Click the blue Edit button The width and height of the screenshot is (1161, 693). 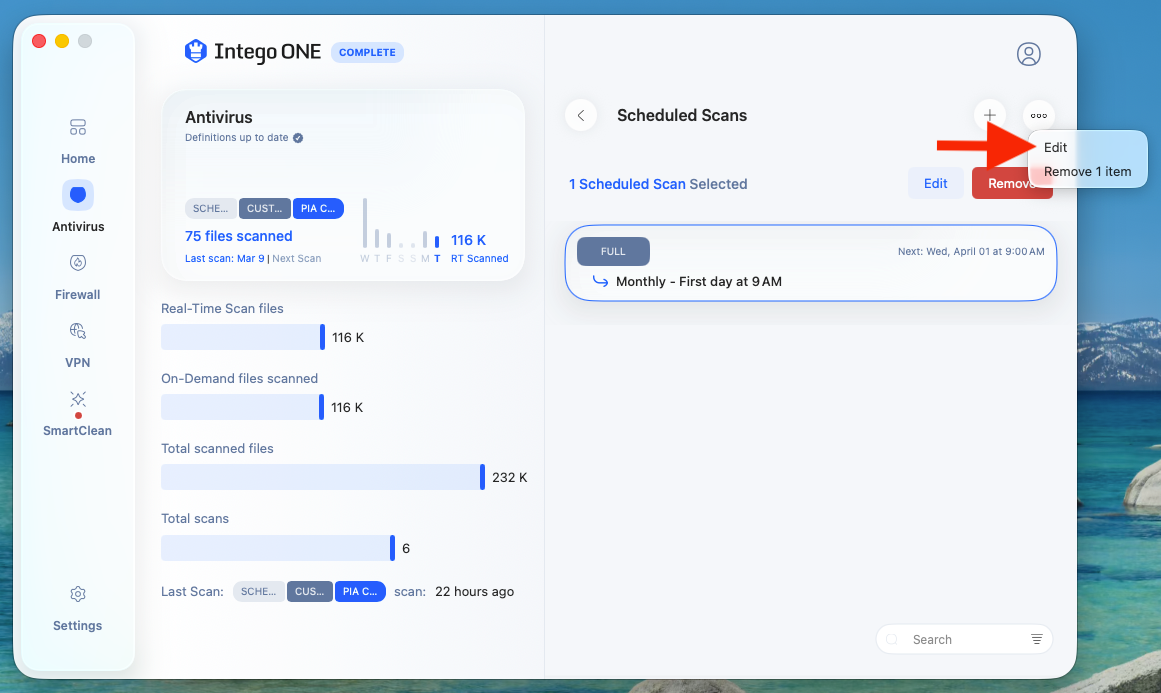(935, 183)
